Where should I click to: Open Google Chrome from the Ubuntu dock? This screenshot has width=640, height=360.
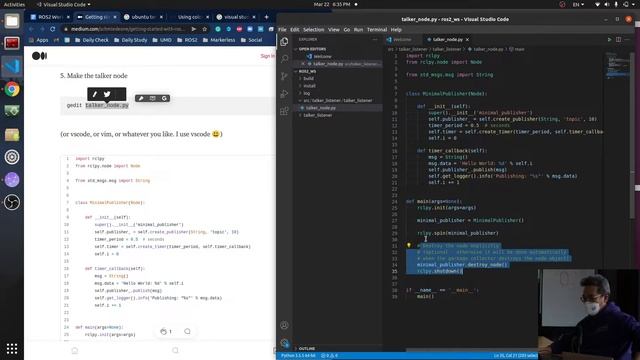tap(12, 89)
